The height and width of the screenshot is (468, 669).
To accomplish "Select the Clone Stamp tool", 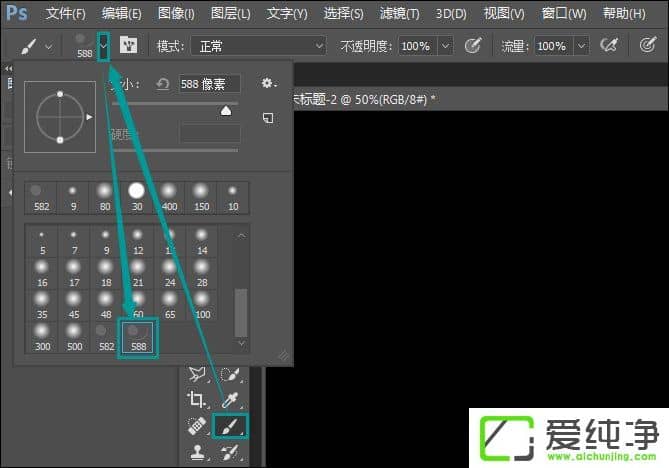I will 197,453.
